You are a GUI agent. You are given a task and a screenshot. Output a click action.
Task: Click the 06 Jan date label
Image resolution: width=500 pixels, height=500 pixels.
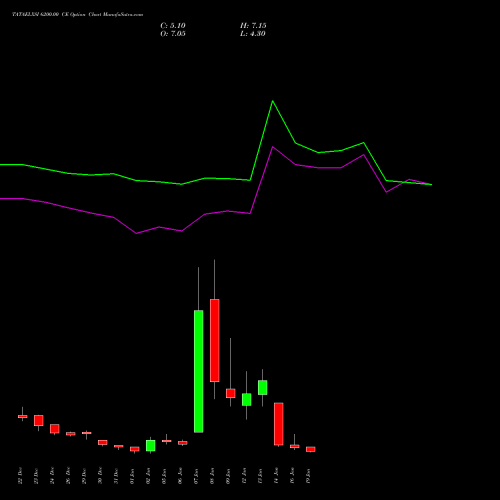(x=180, y=476)
